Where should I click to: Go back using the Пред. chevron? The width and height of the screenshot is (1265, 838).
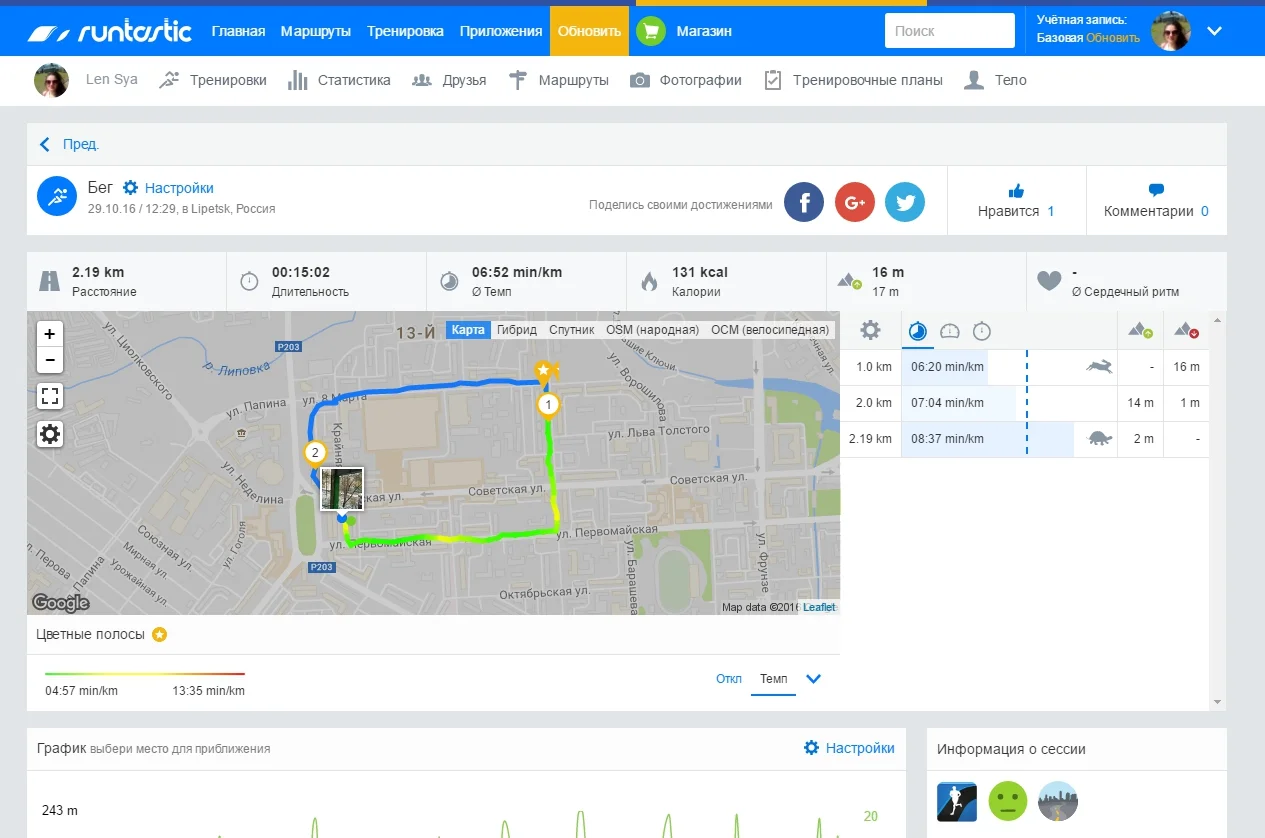pos(45,145)
